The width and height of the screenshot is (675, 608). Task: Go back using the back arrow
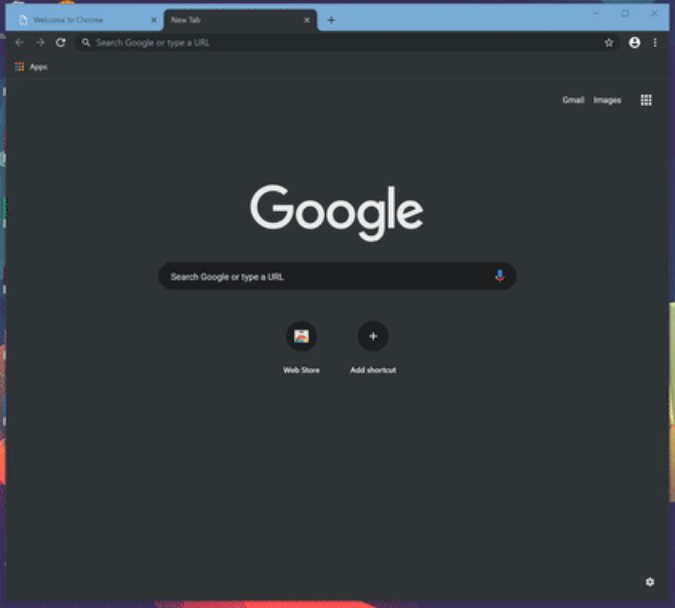[19, 43]
